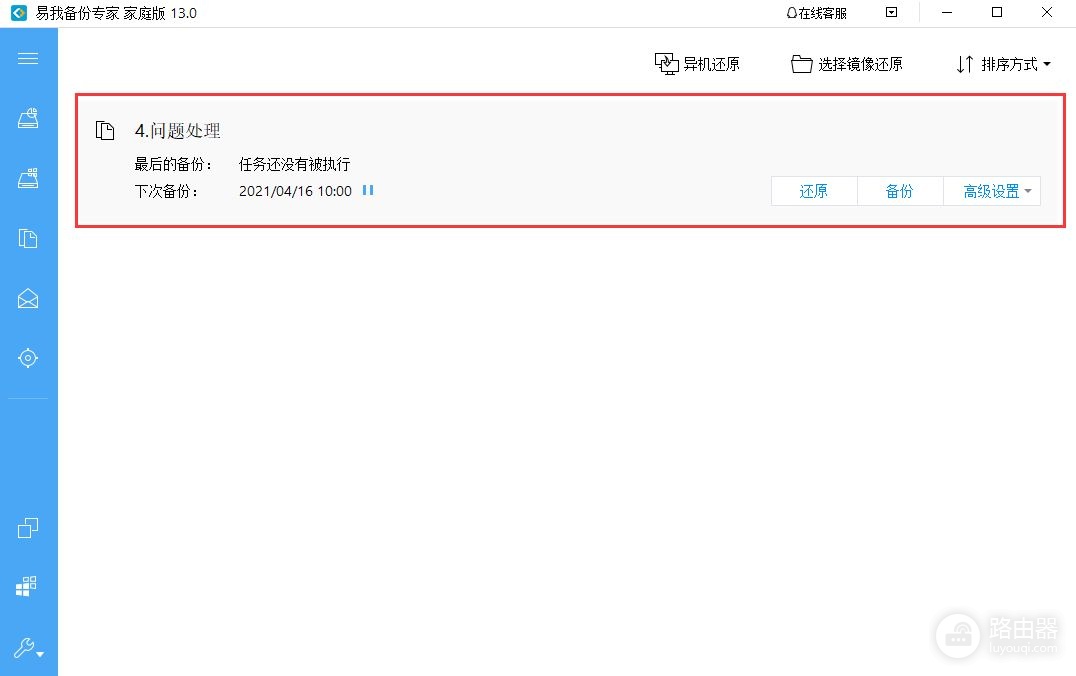Open smart backup target icon

(x=27, y=358)
